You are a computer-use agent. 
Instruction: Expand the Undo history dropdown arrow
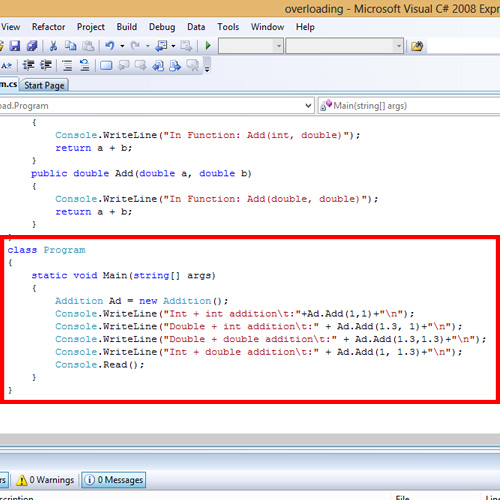click(x=122, y=46)
